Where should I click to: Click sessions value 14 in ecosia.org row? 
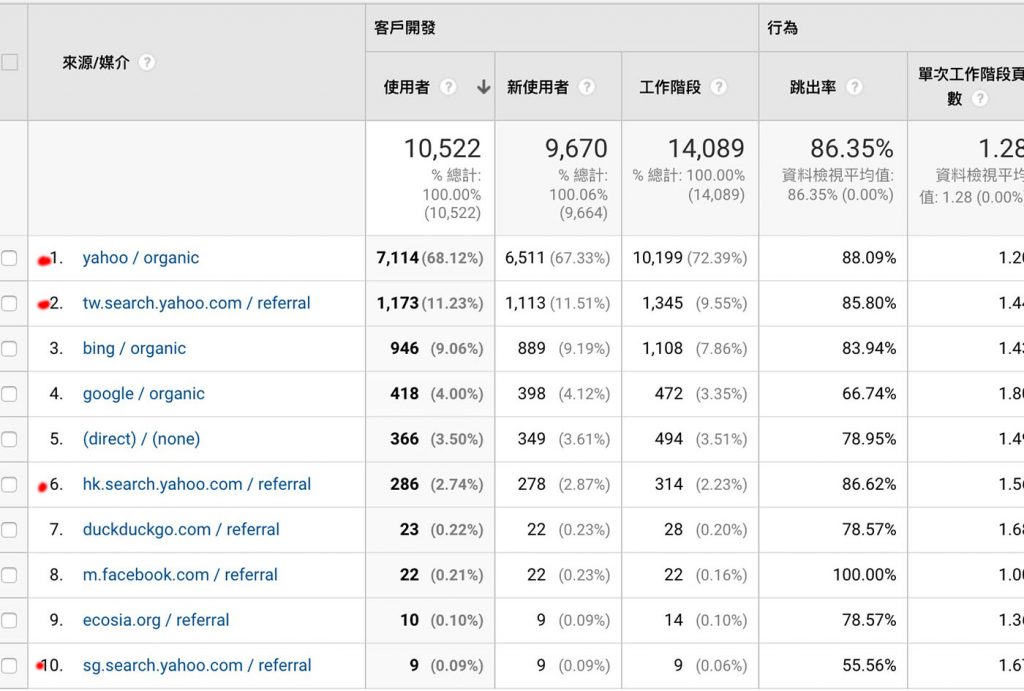tap(673, 620)
